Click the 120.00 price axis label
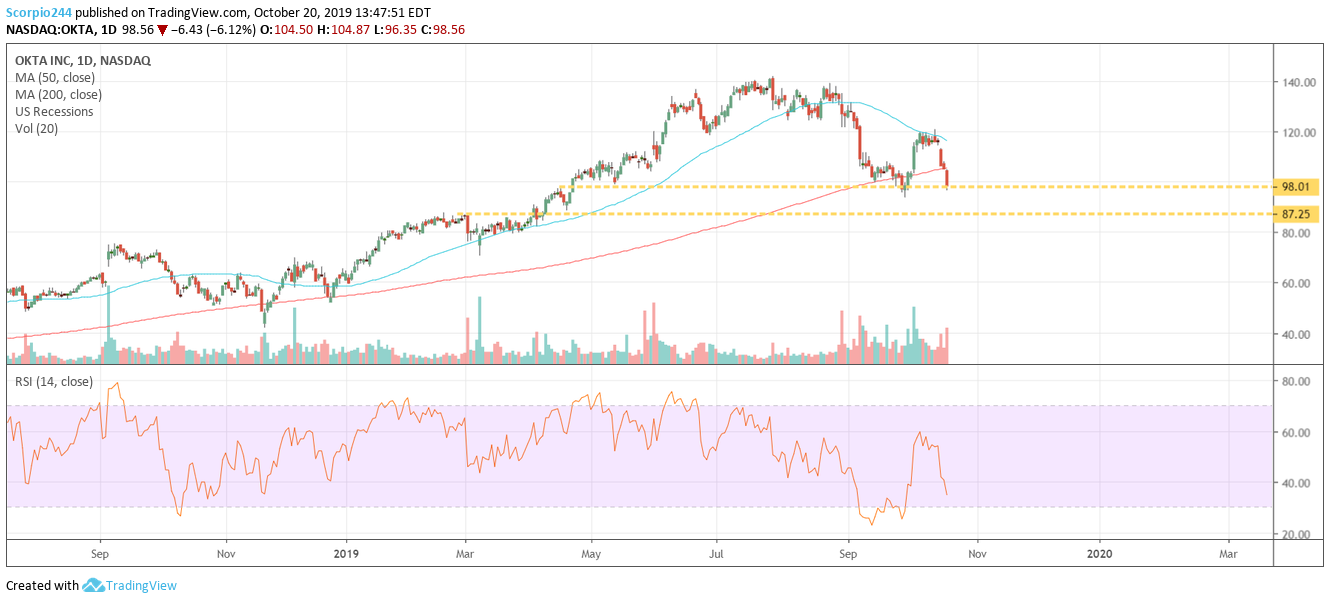 [x=1300, y=133]
